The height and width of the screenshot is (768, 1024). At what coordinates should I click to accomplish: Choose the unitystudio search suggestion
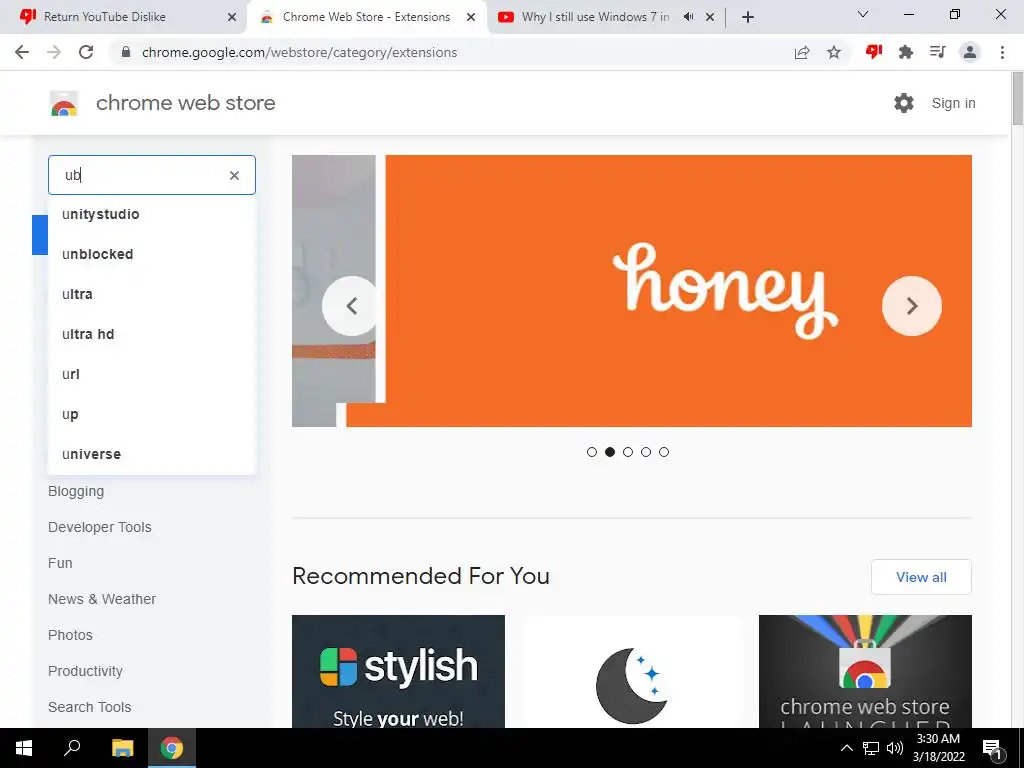(x=152, y=214)
